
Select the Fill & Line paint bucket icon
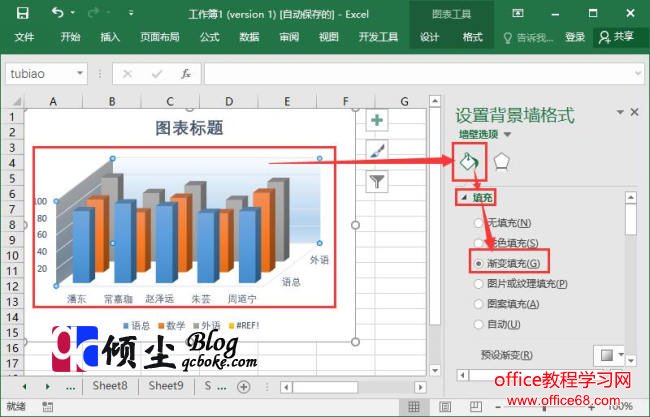(469, 162)
